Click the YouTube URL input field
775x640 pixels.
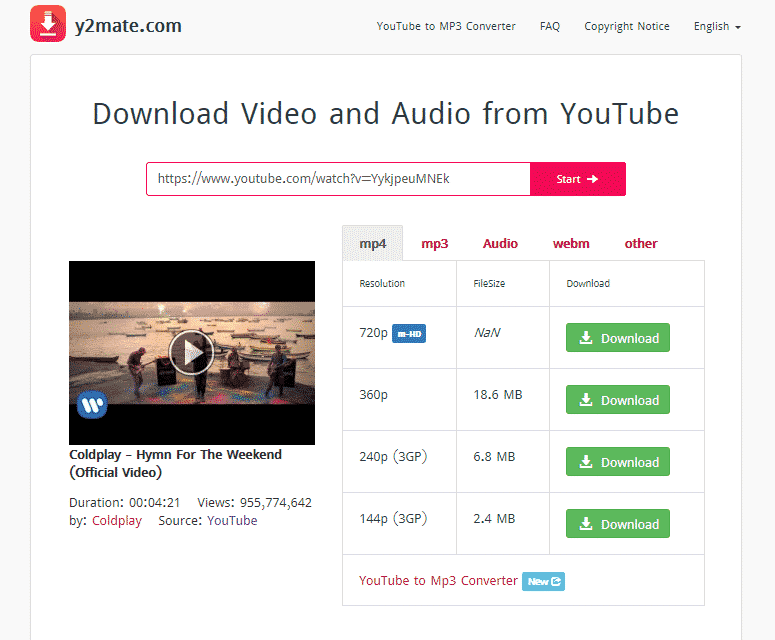click(x=338, y=179)
